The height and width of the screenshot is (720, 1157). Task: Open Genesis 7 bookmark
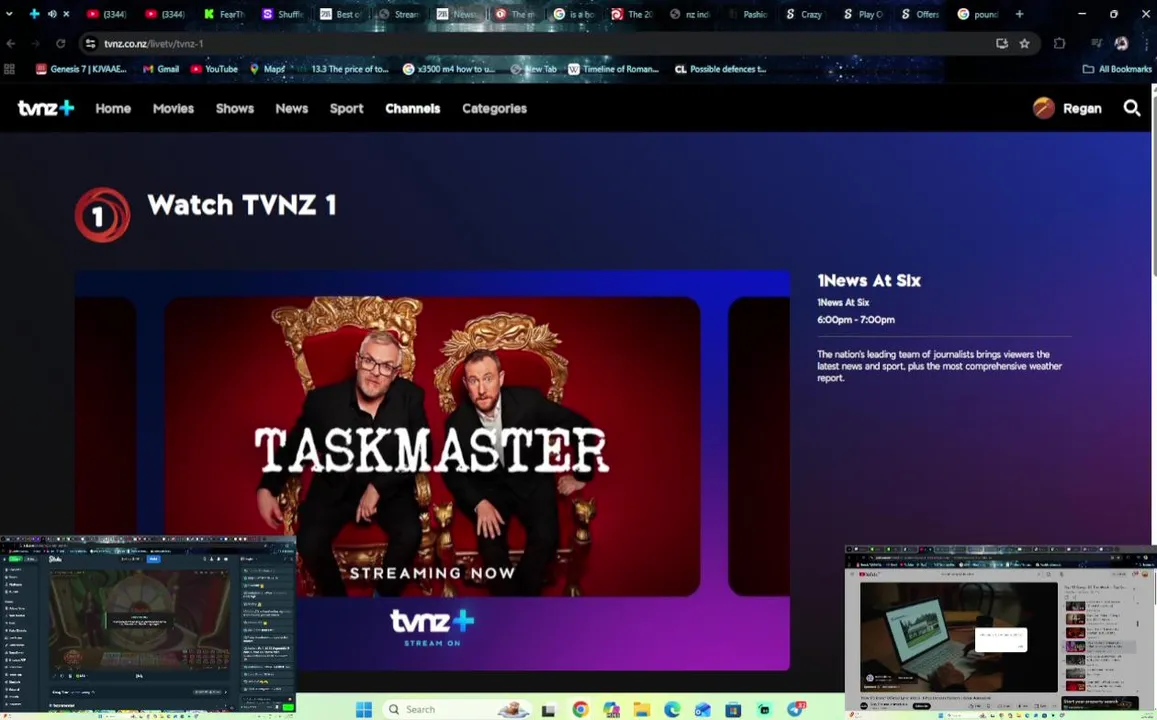click(x=81, y=69)
